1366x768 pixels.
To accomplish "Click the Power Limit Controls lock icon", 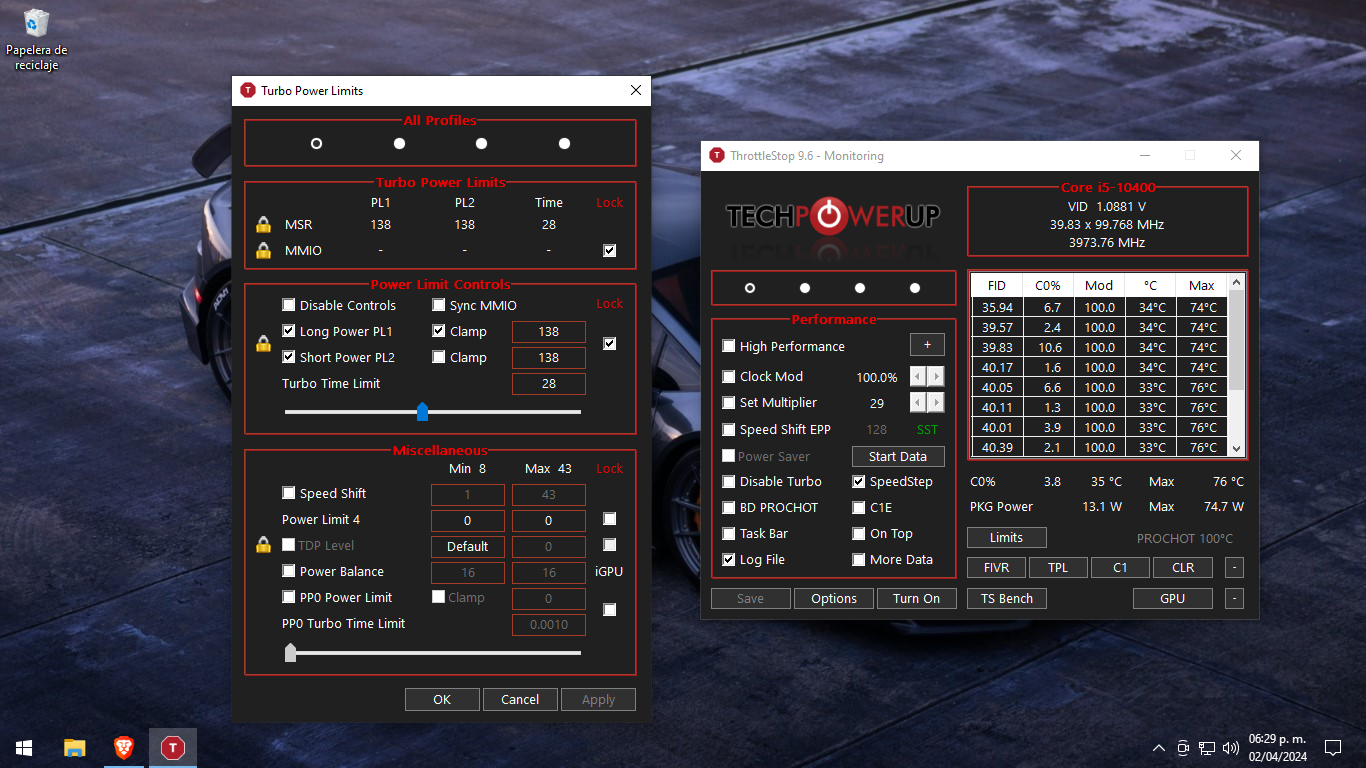I will pyautogui.click(x=264, y=343).
